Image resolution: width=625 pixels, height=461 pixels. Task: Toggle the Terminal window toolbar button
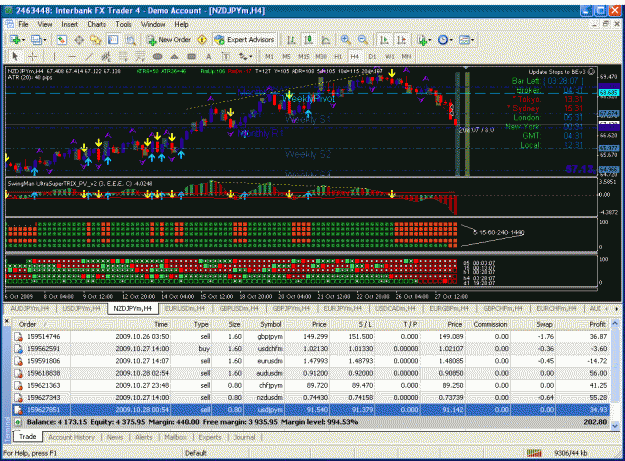click(x=113, y=40)
